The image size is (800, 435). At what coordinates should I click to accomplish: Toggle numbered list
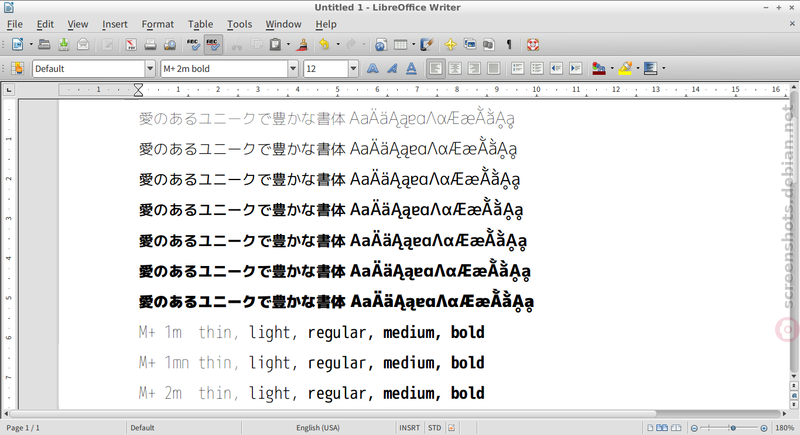tap(517, 68)
